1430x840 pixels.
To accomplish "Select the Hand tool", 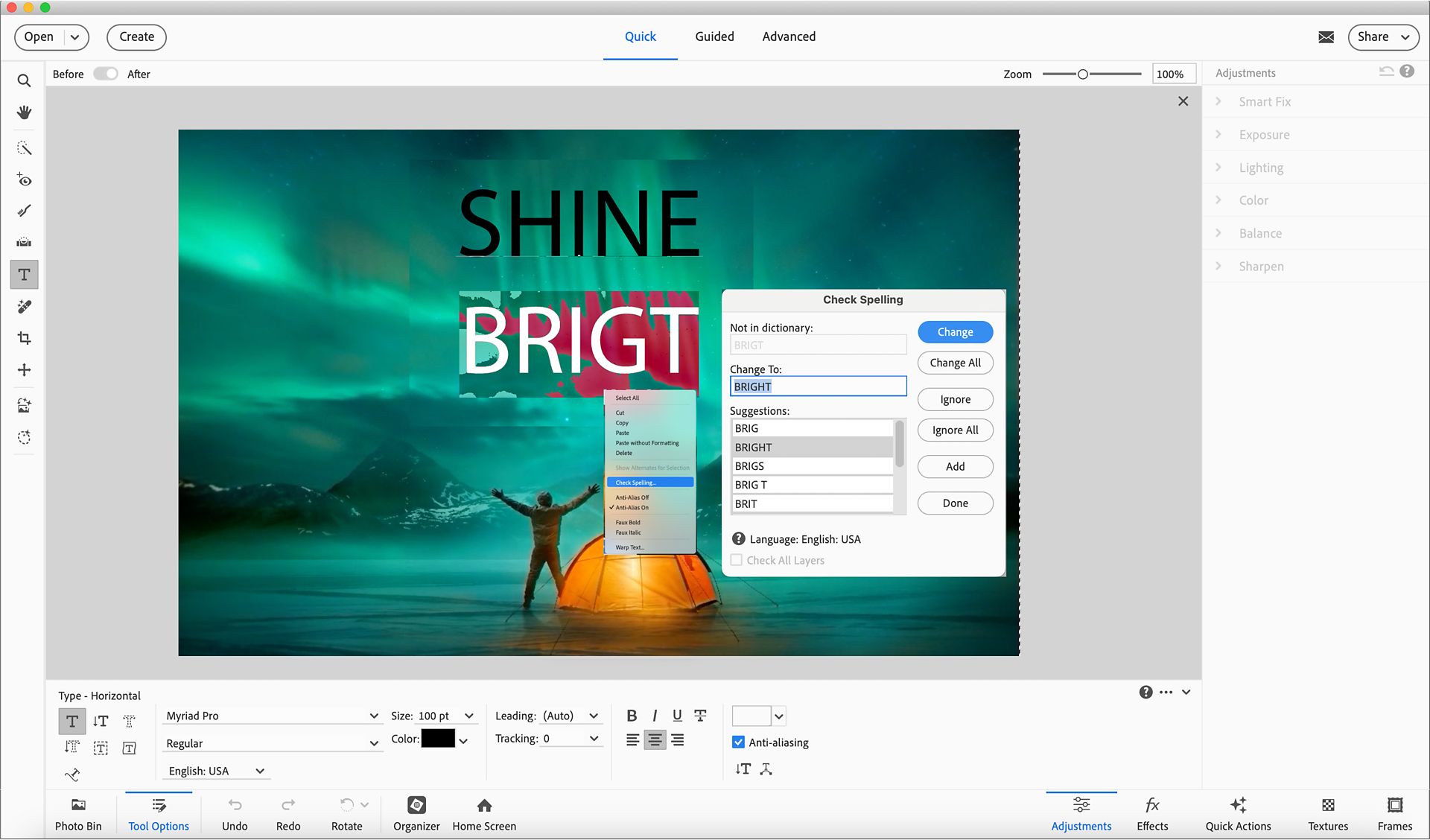I will tap(23, 112).
